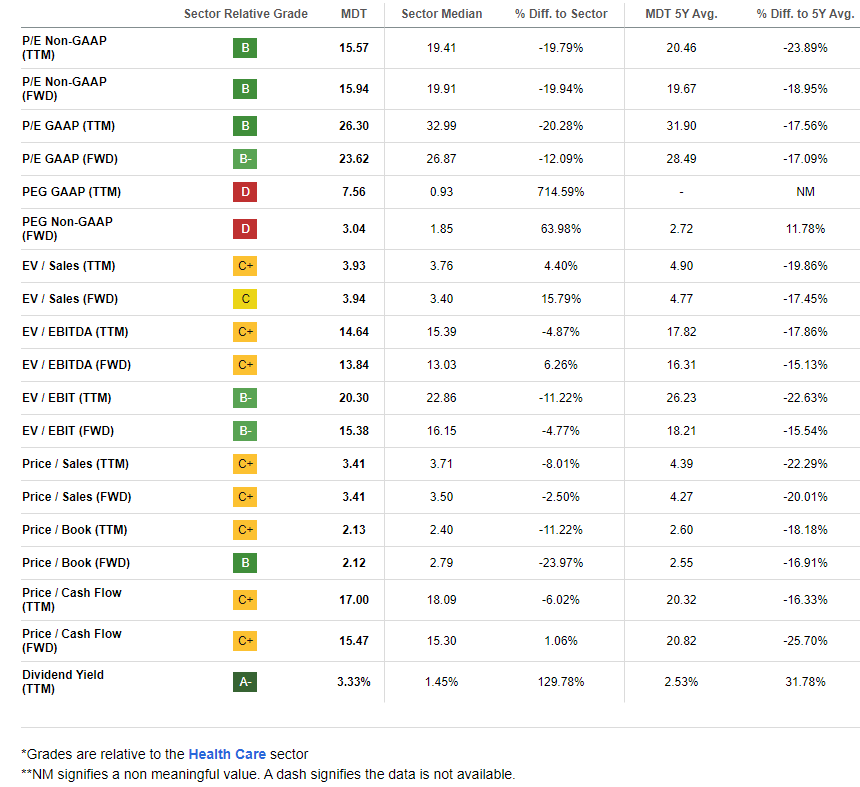
Task: Select the EV / EBITDA (TTM) row label
Action: [75, 332]
